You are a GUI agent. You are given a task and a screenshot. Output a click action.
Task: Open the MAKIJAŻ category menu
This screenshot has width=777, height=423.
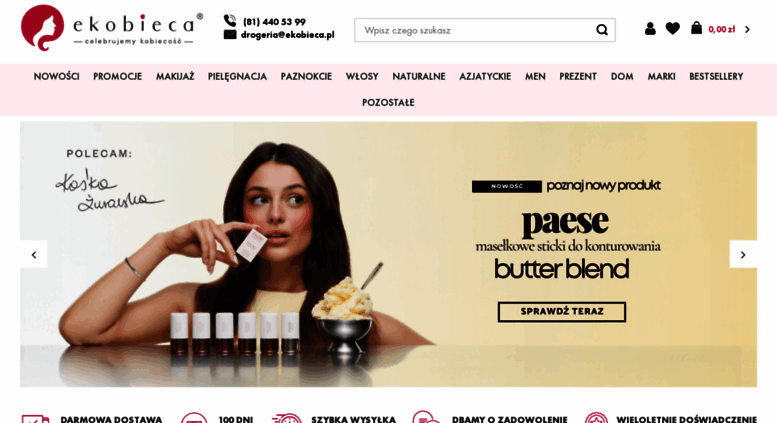point(175,76)
